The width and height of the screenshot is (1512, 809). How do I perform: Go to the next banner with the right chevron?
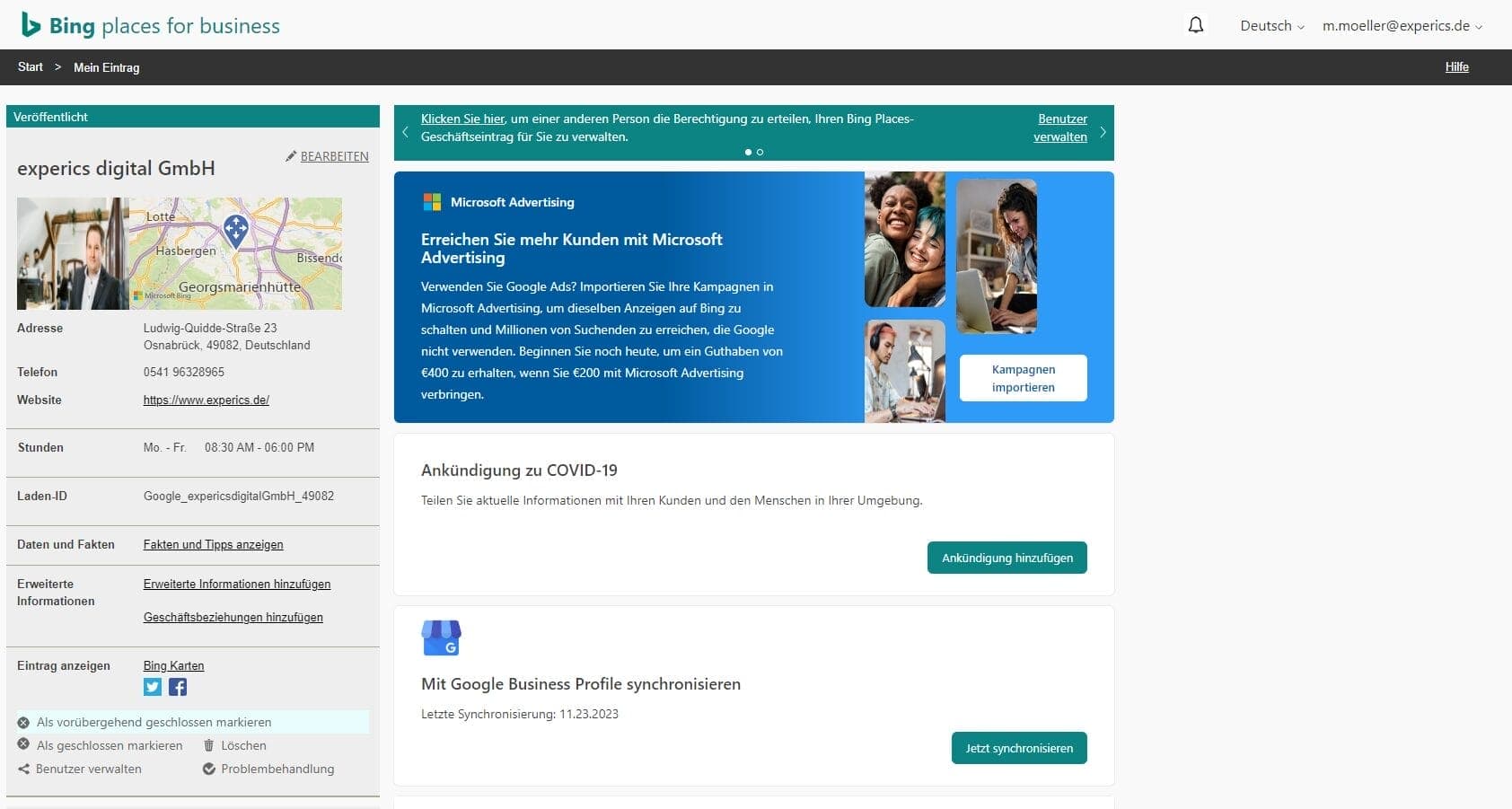pyautogui.click(x=1103, y=132)
